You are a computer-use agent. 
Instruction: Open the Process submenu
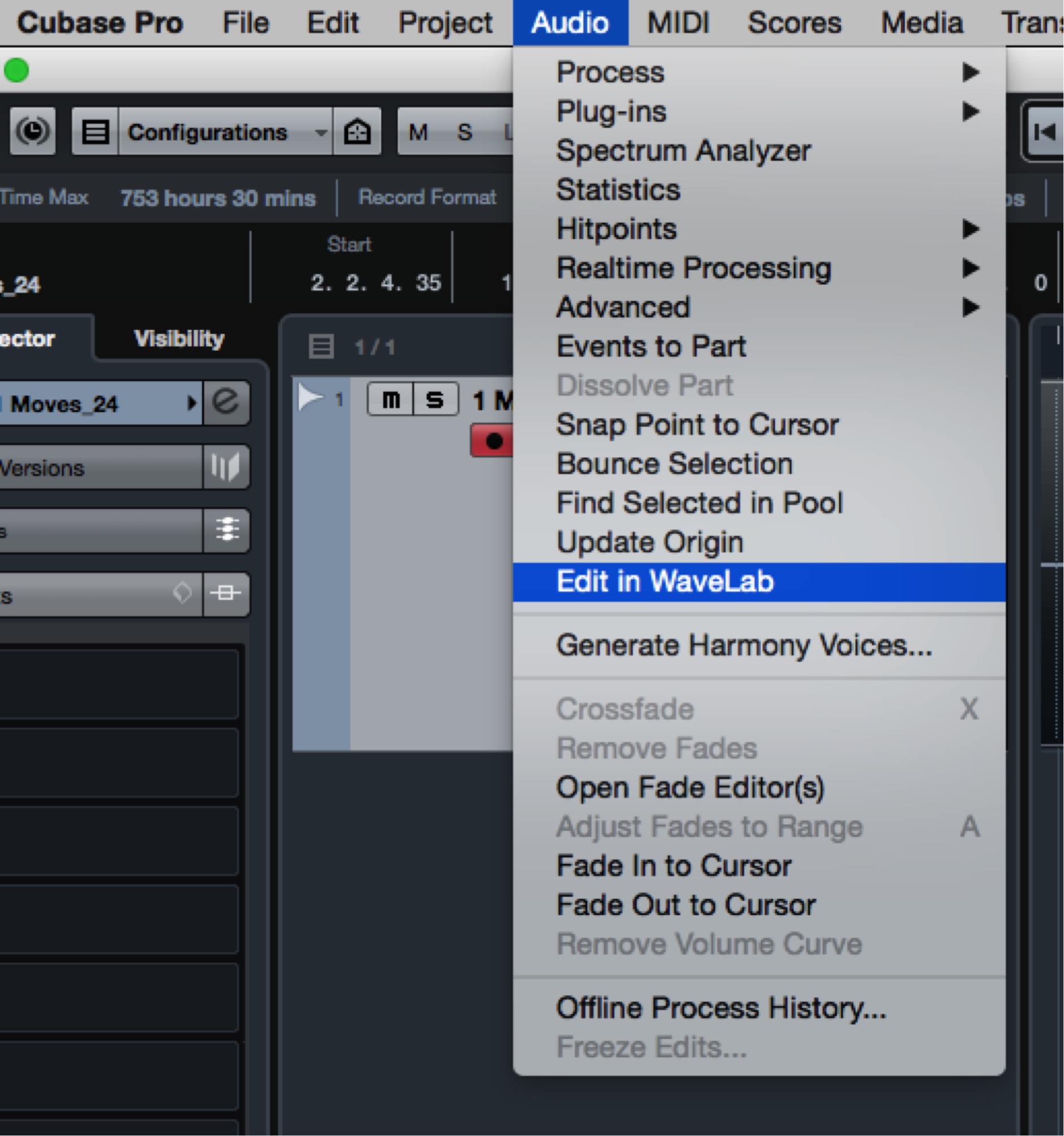click(x=759, y=72)
